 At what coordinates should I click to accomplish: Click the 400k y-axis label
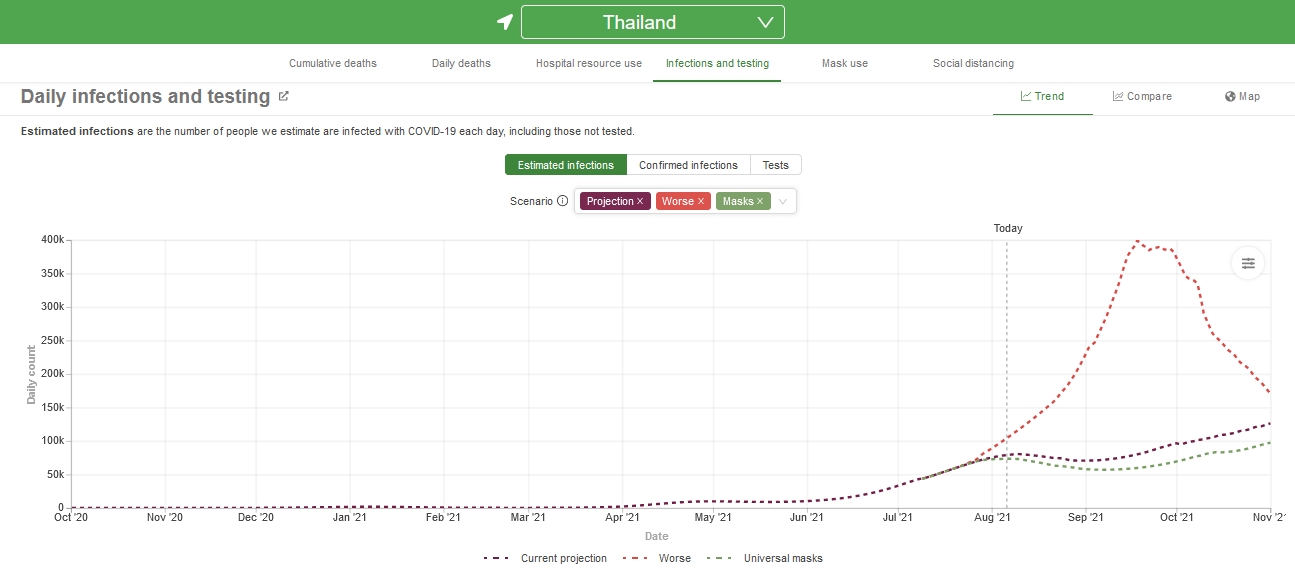click(x=53, y=240)
